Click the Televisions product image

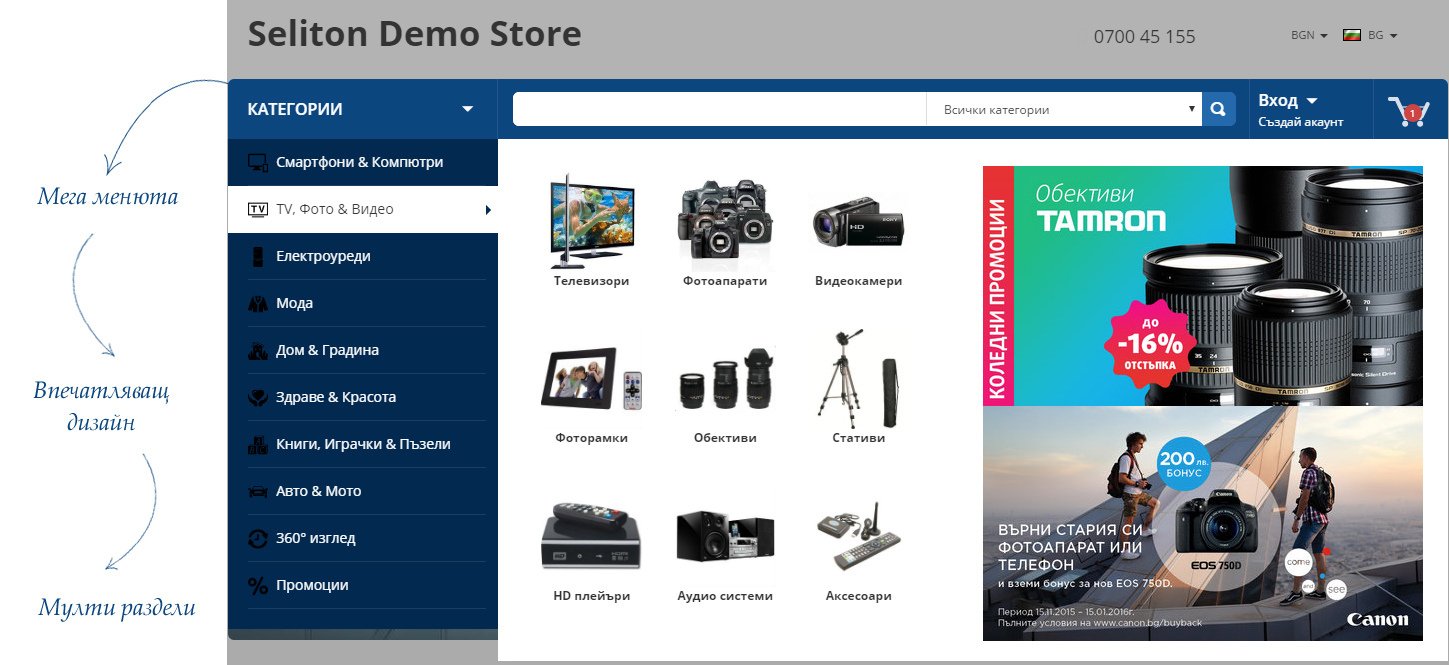[x=591, y=221]
